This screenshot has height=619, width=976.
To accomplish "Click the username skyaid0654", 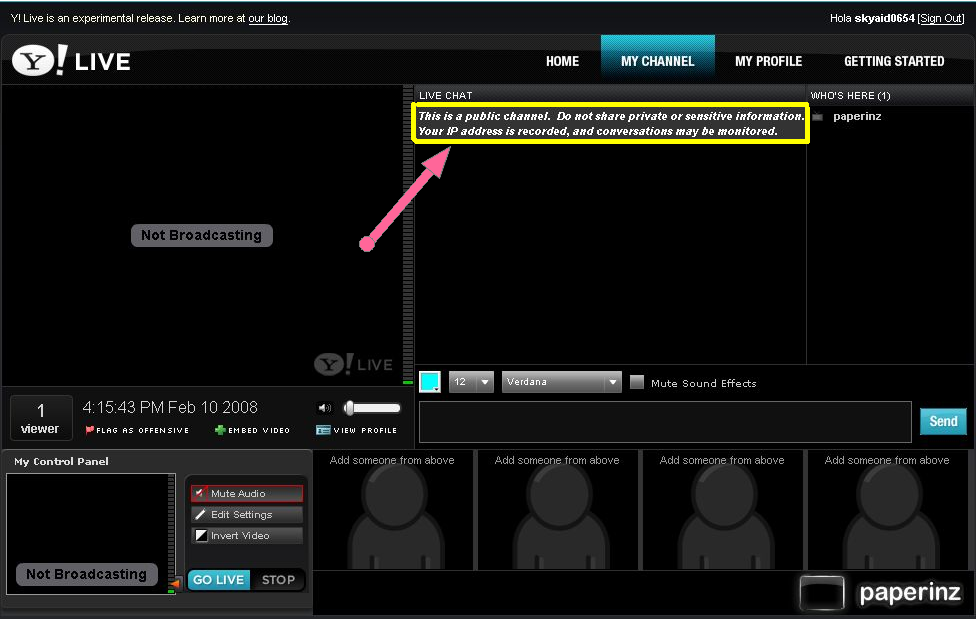I will coord(884,18).
